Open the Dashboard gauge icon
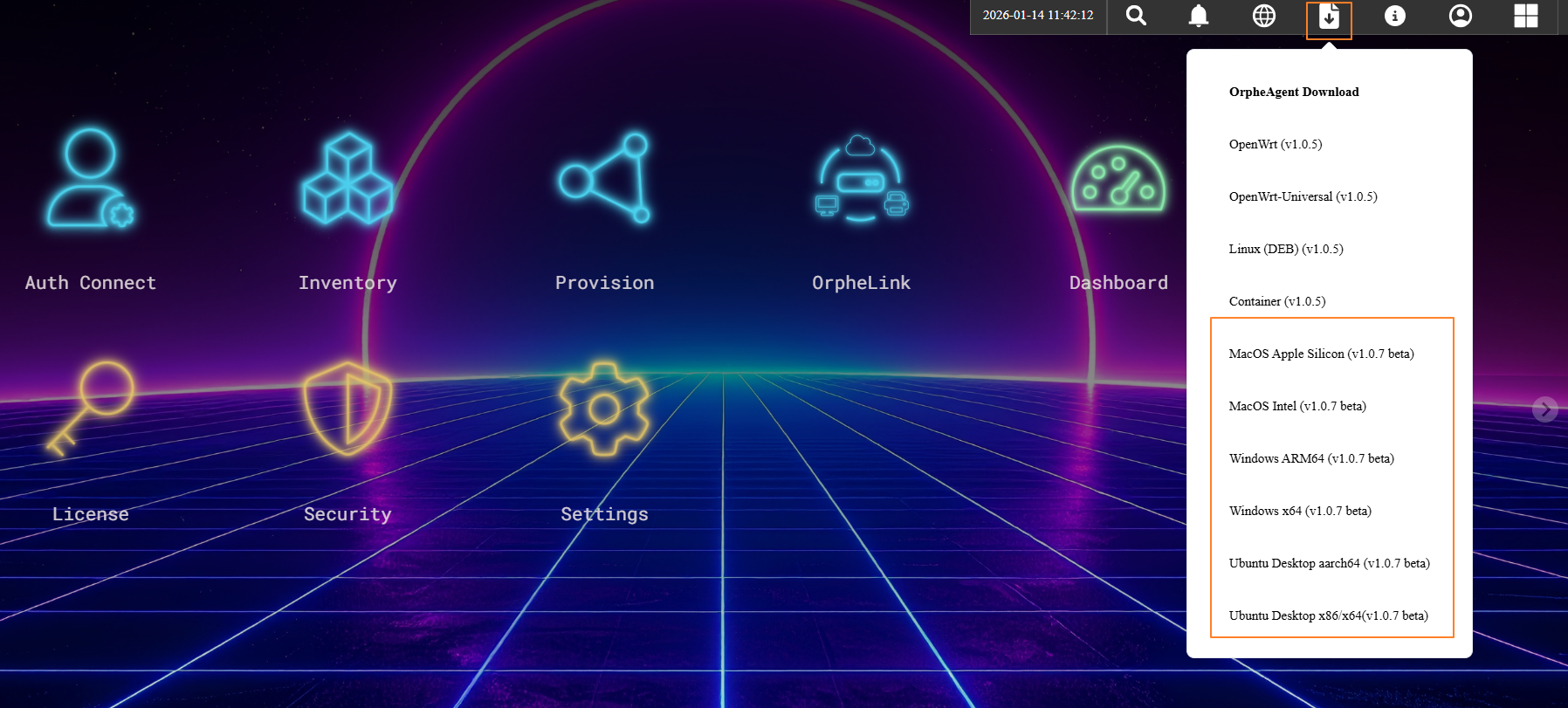 (1118, 180)
